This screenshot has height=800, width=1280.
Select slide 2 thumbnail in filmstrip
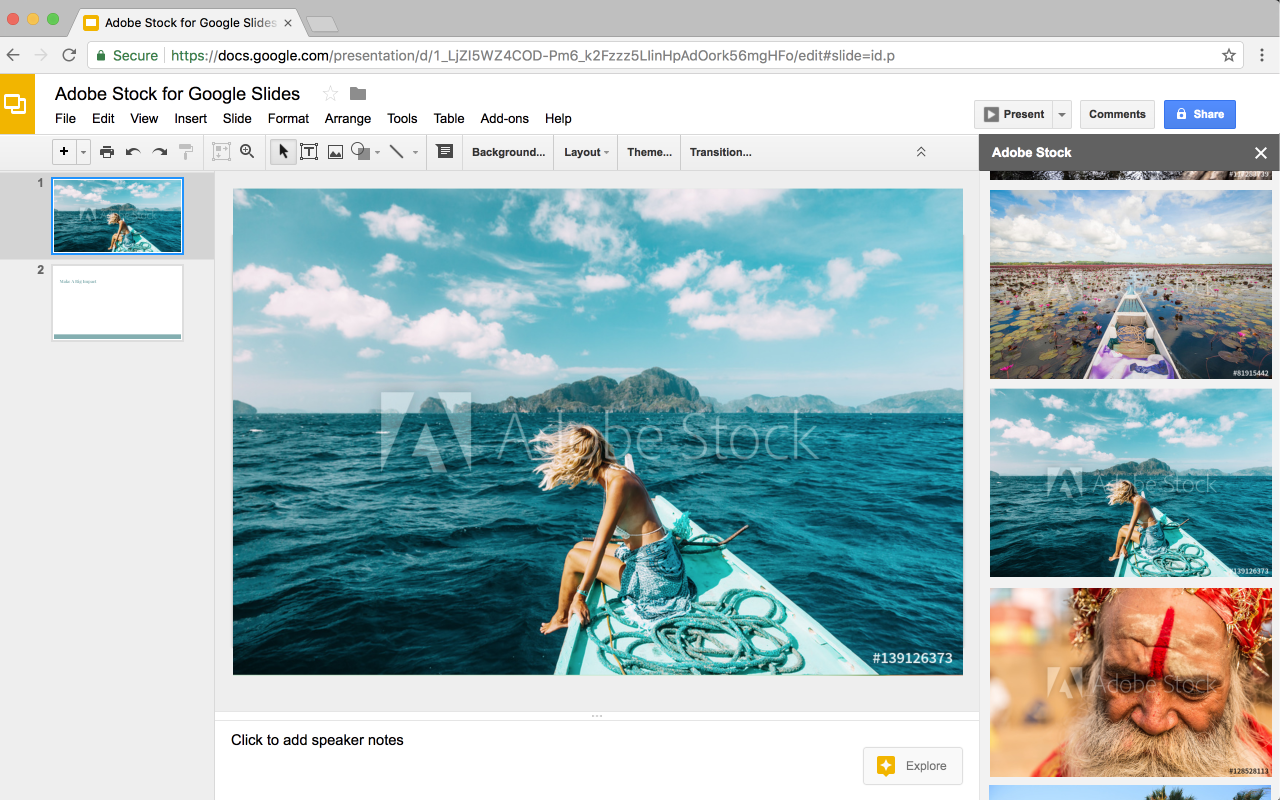118,302
